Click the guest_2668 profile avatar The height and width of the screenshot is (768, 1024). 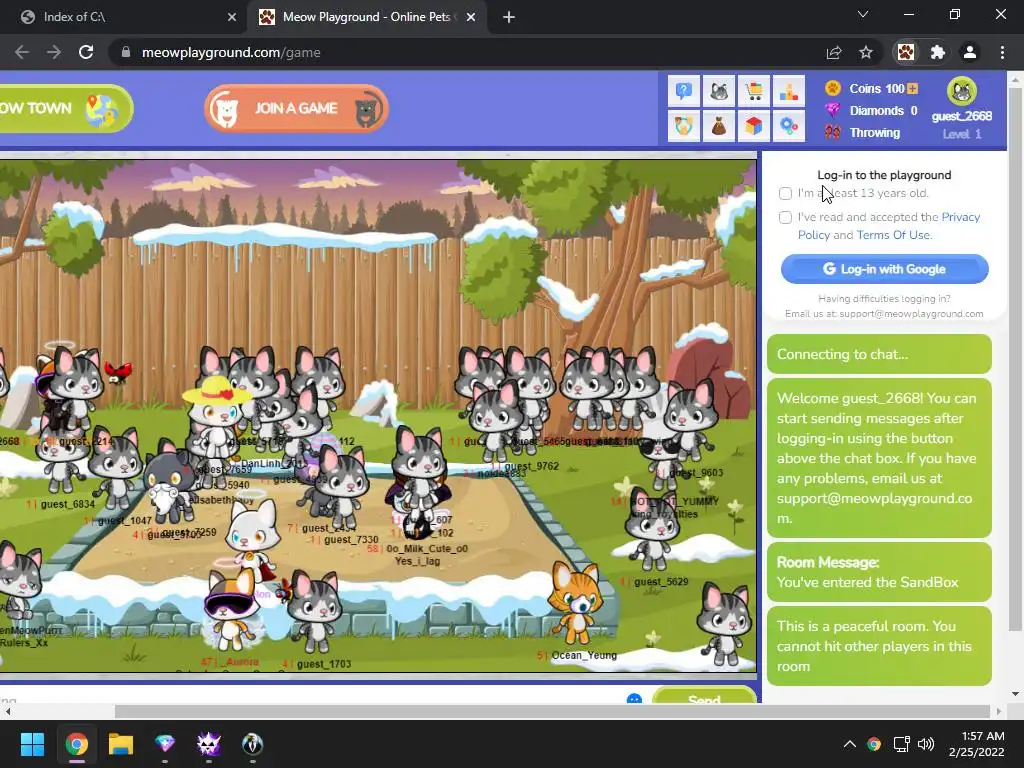click(962, 91)
